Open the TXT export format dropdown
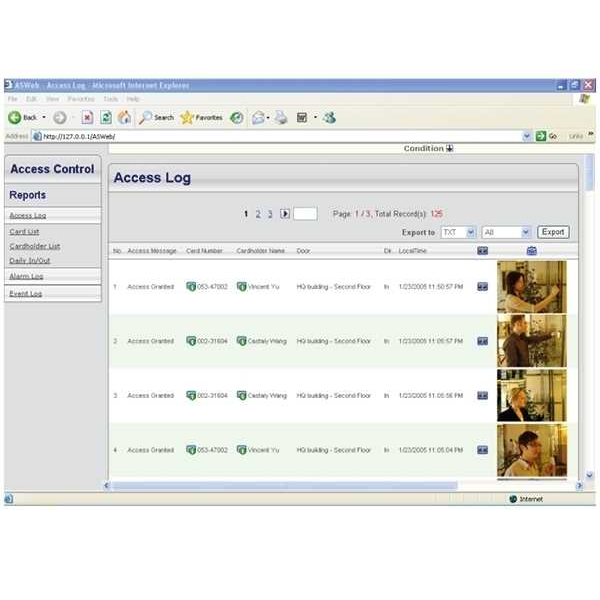Screen dimensions: 600x600 [x=470, y=232]
